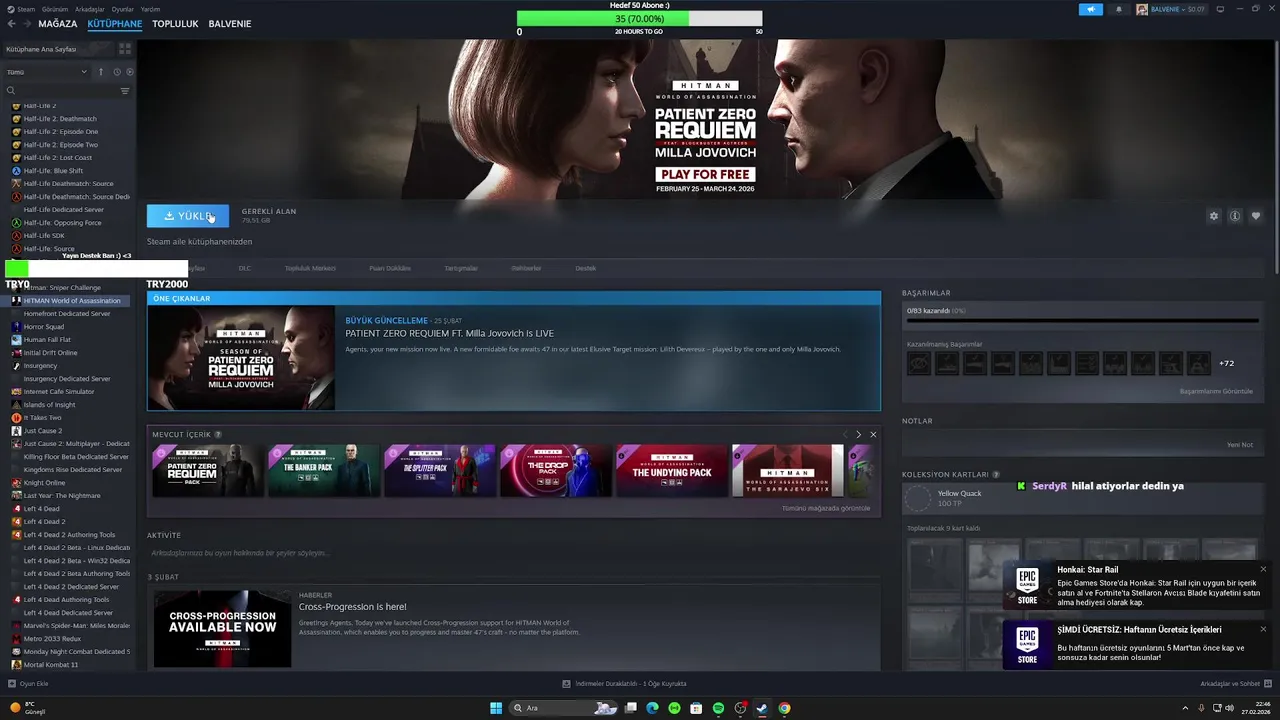Select Left 4 Dead 2 in library list

point(44,522)
